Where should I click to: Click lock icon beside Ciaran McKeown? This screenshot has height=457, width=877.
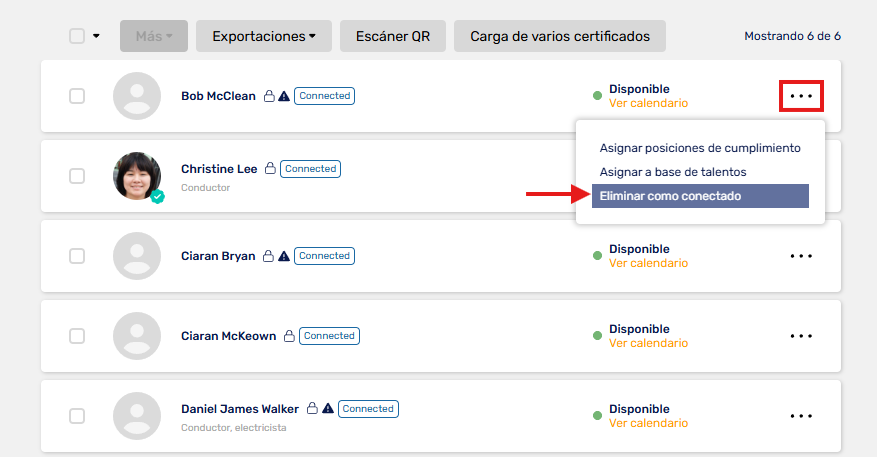click(289, 336)
